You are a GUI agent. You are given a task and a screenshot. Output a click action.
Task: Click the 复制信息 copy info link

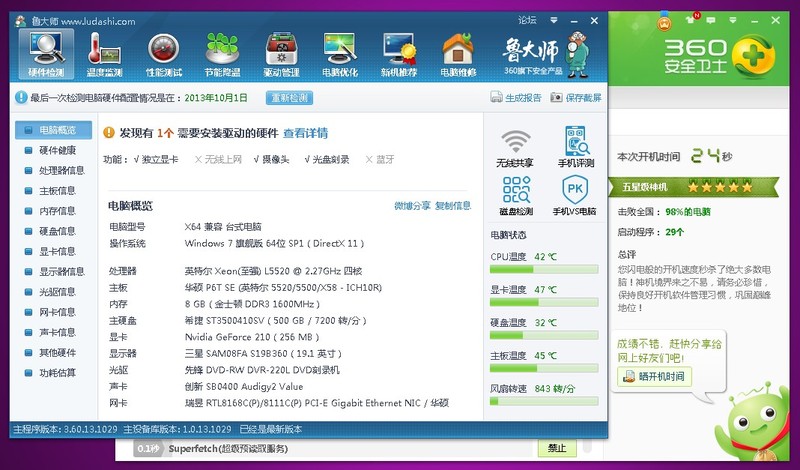click(x=452, y=206)
